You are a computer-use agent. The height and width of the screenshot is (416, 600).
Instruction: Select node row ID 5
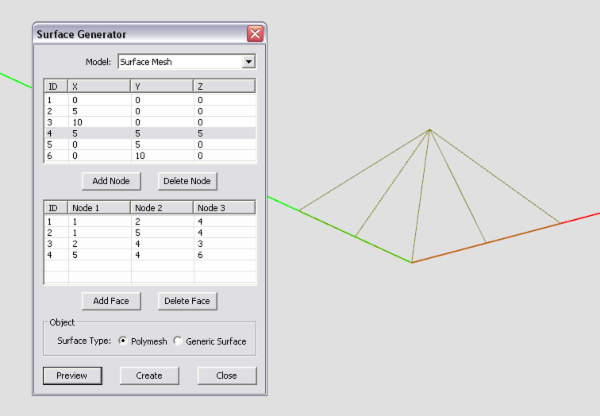click(150, 145)
